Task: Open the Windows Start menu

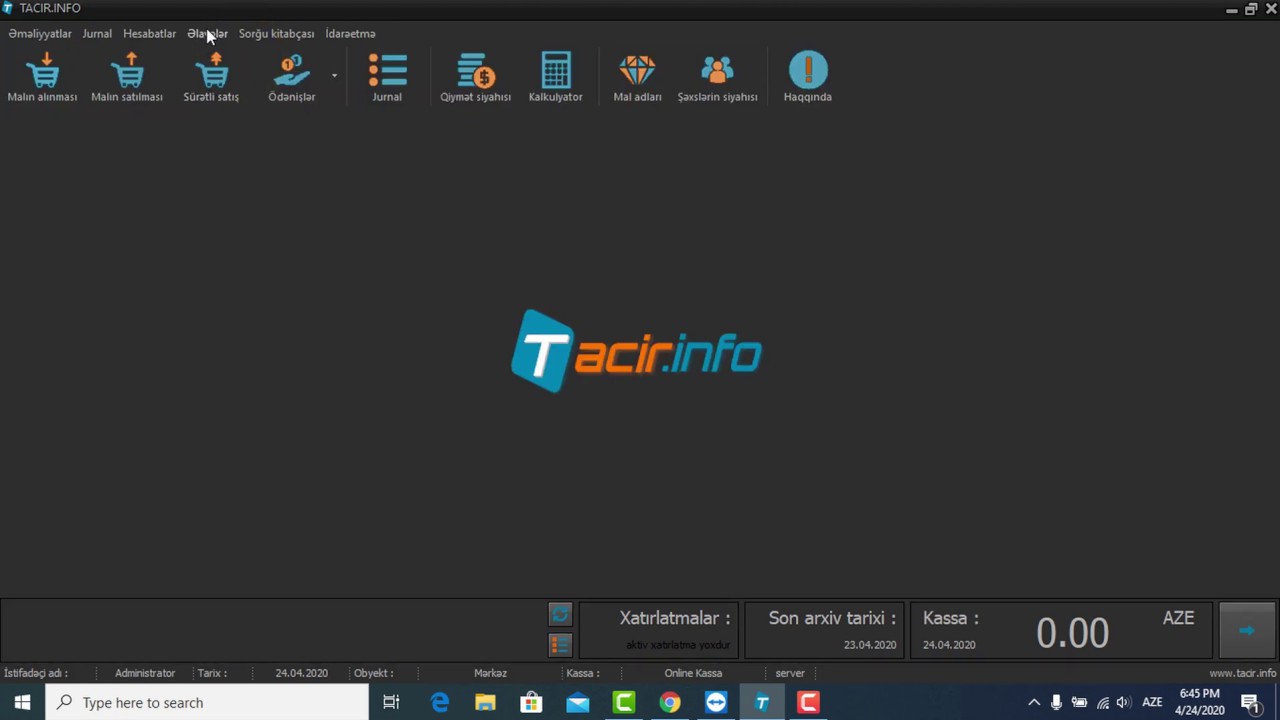Action: point(22,703)
